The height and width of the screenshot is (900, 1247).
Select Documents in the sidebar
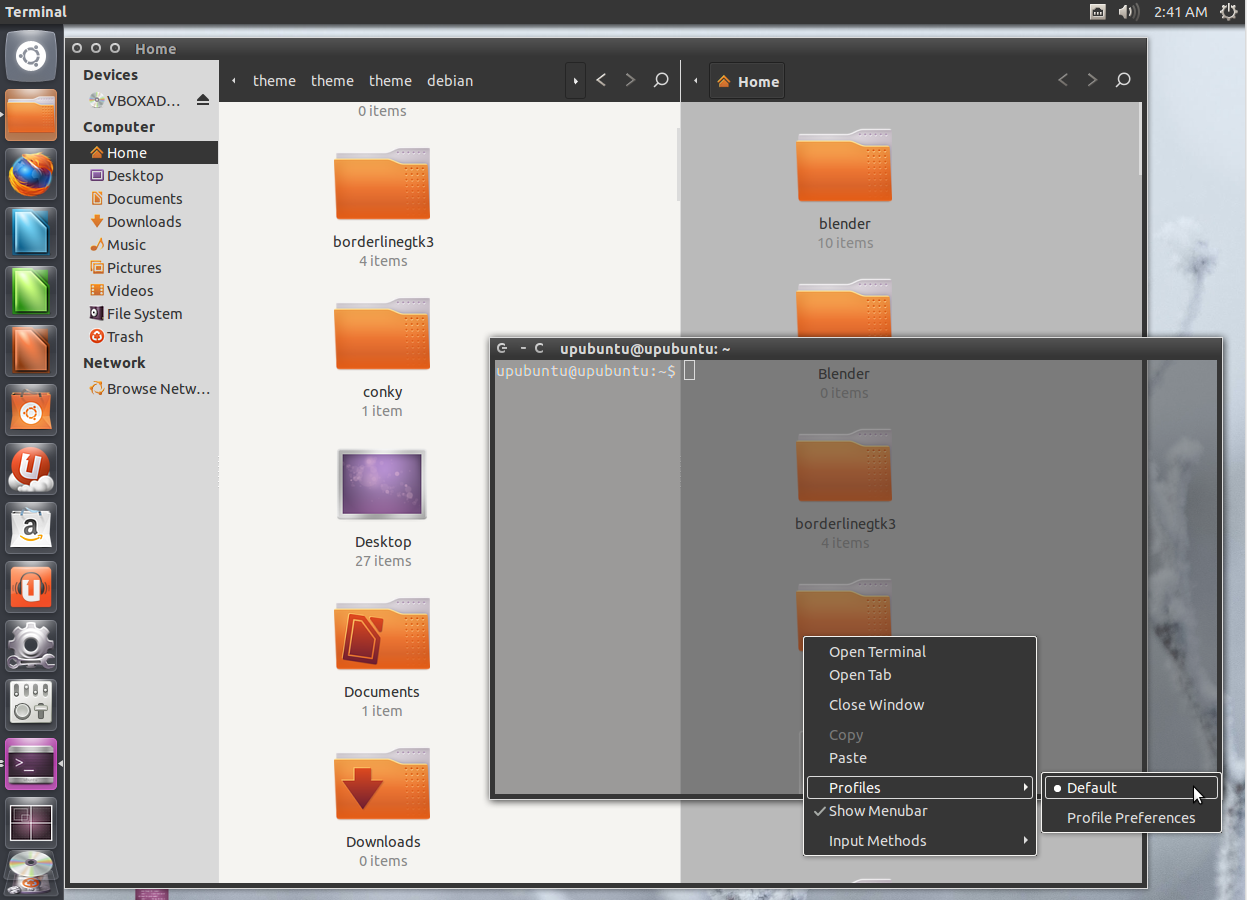pyautogui.click(x=144, y=199)
